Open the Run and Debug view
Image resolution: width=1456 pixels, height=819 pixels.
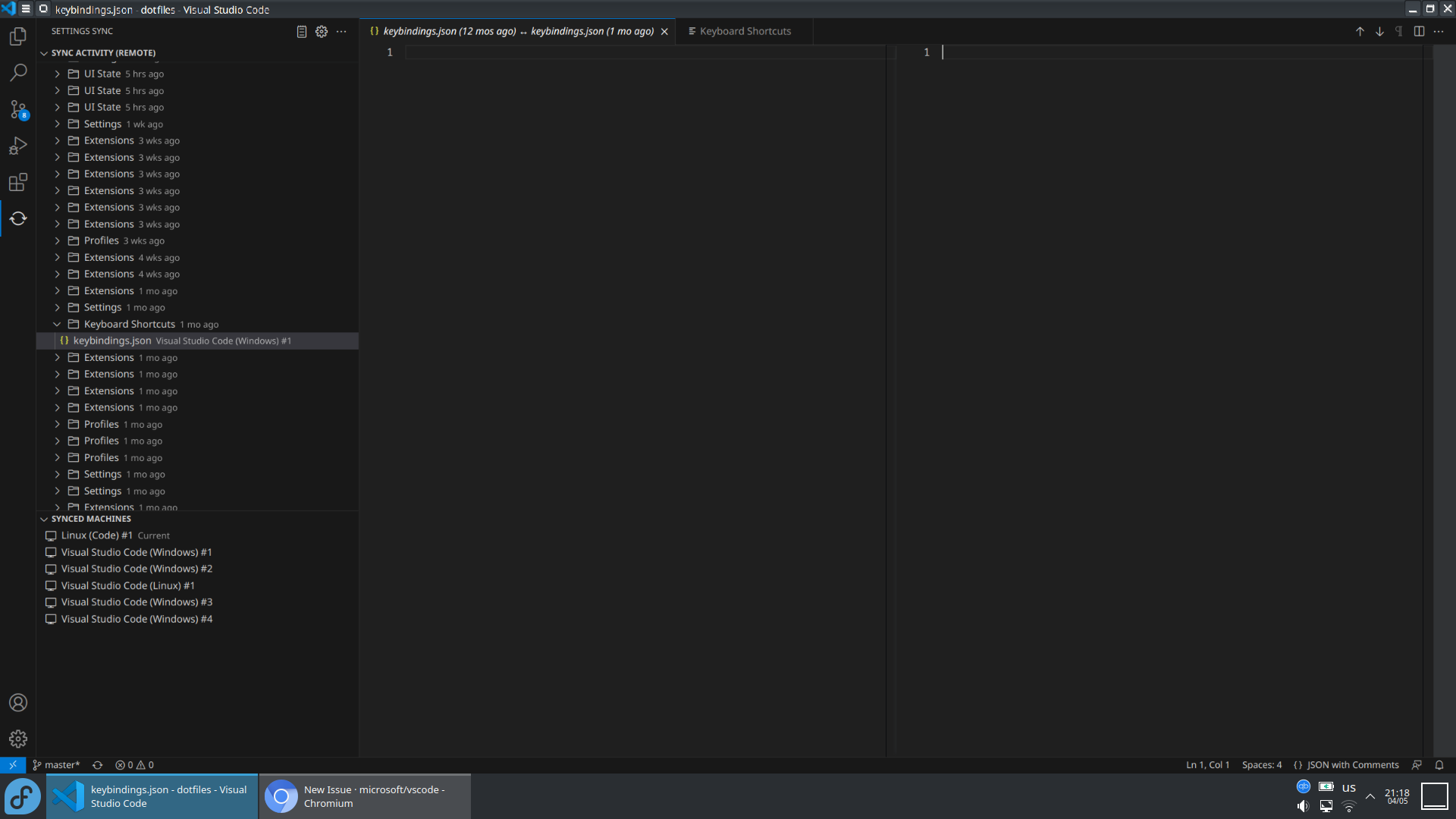tap(18, 145)
